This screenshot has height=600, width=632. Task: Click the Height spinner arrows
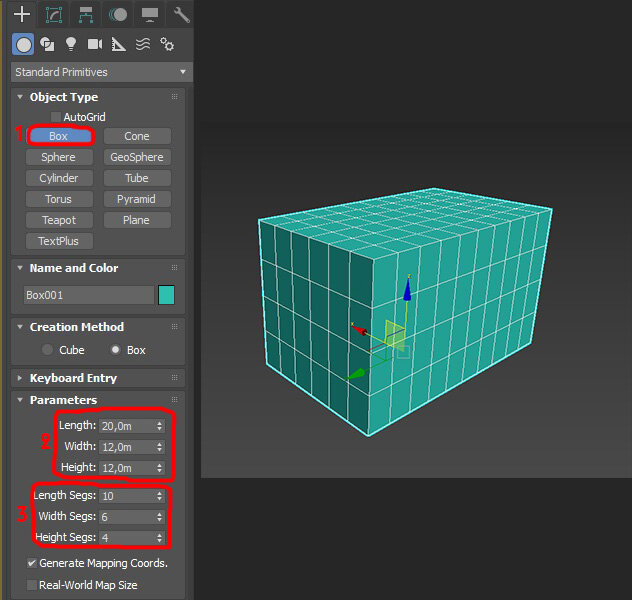tap(160, 468)
